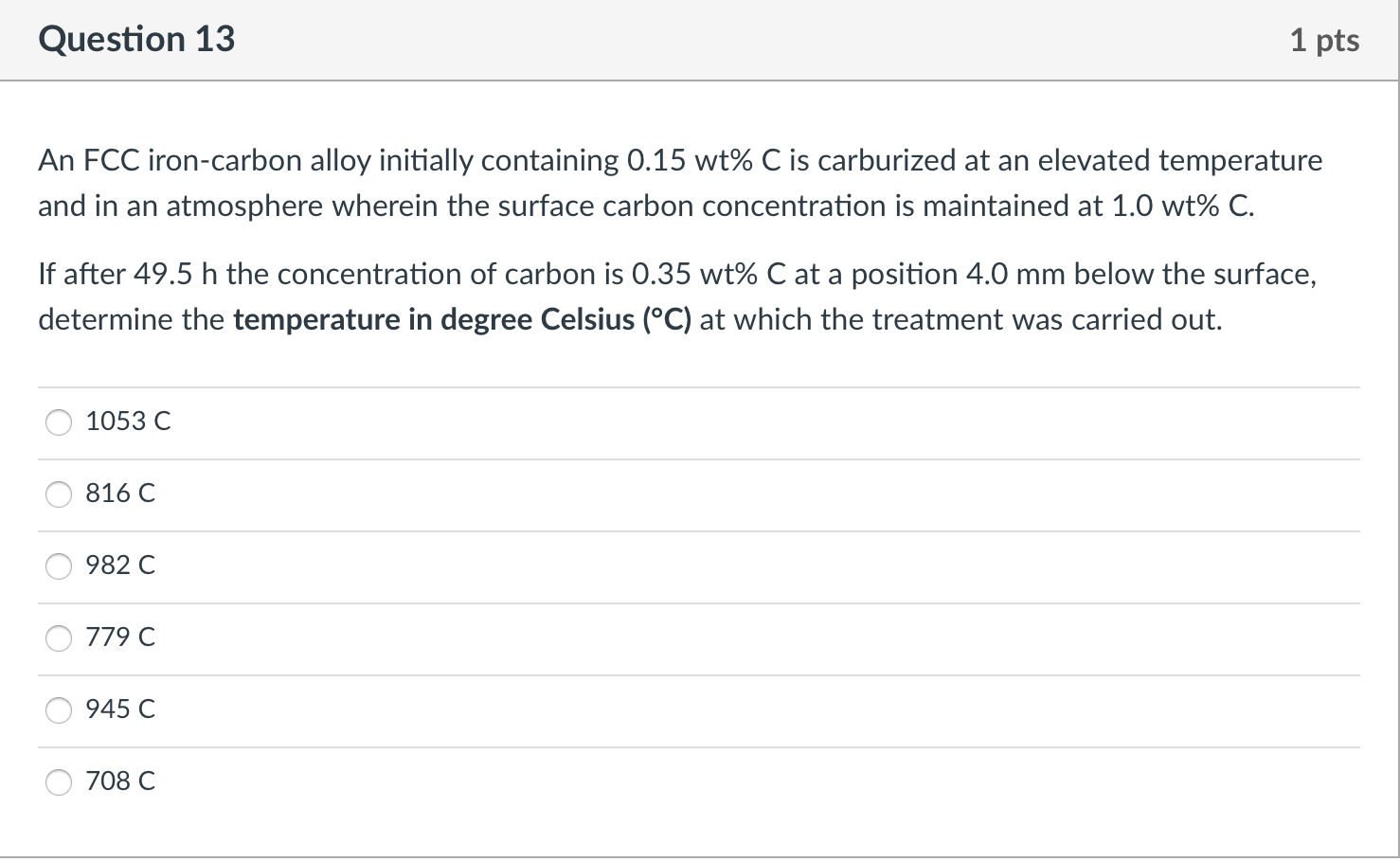Select the 982 C radio button
1400x862 pixels.
(58, 566)
